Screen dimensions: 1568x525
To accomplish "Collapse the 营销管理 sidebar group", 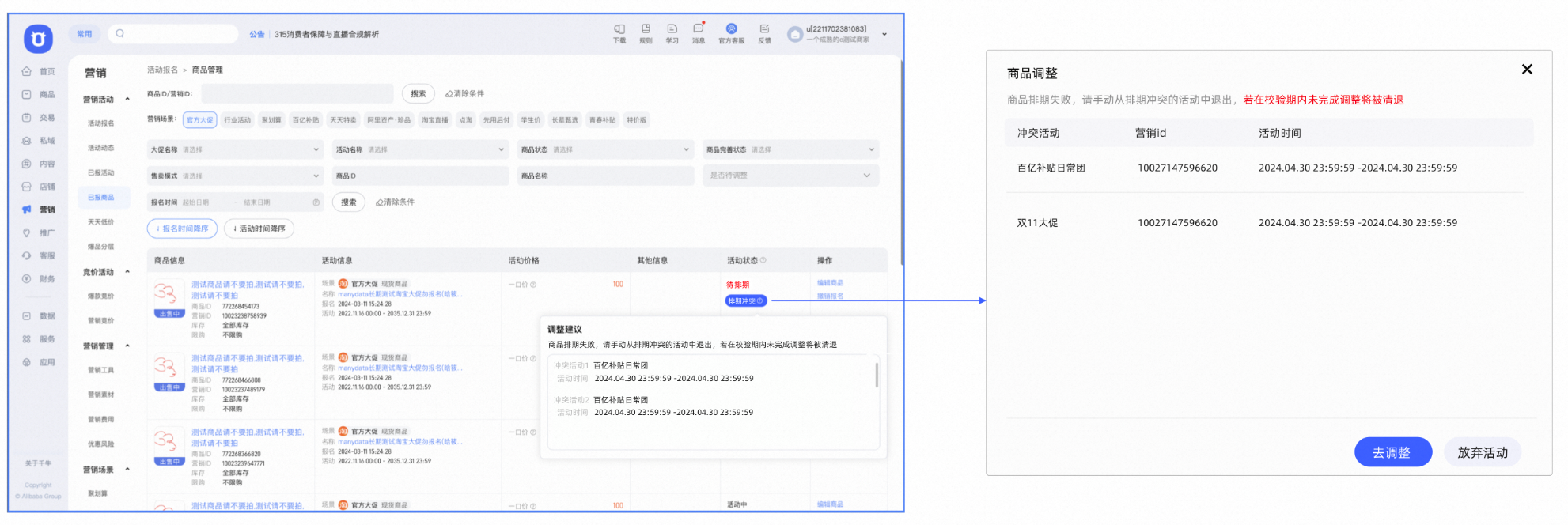I will 127,346.
